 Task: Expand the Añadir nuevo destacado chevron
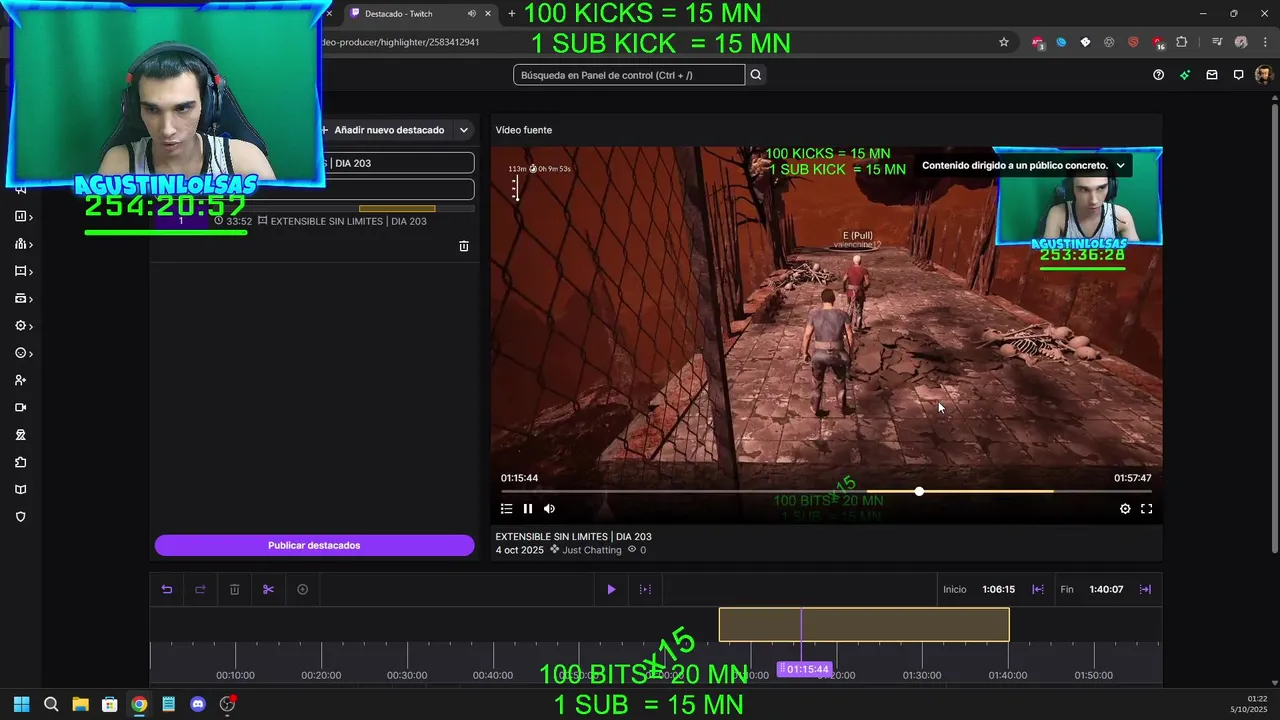(x=464, y=130)
